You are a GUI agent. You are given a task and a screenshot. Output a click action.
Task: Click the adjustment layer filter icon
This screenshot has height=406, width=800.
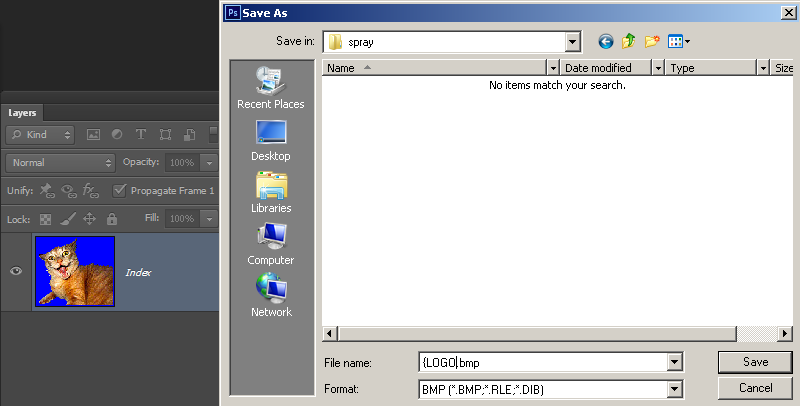[117, 134]
